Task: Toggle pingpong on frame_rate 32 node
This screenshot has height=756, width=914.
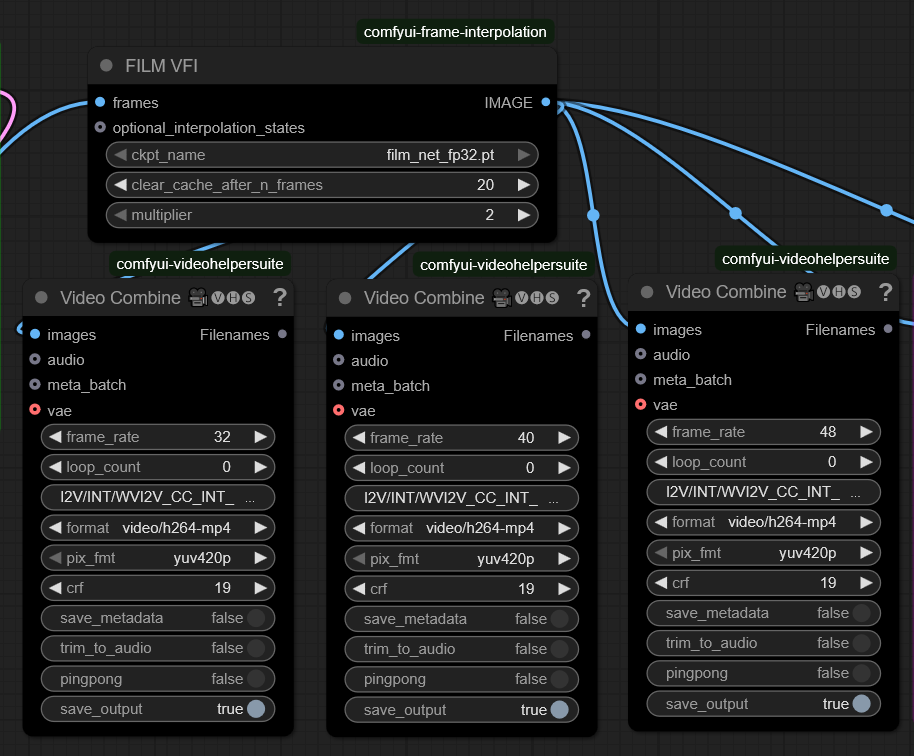Action: 157,678
